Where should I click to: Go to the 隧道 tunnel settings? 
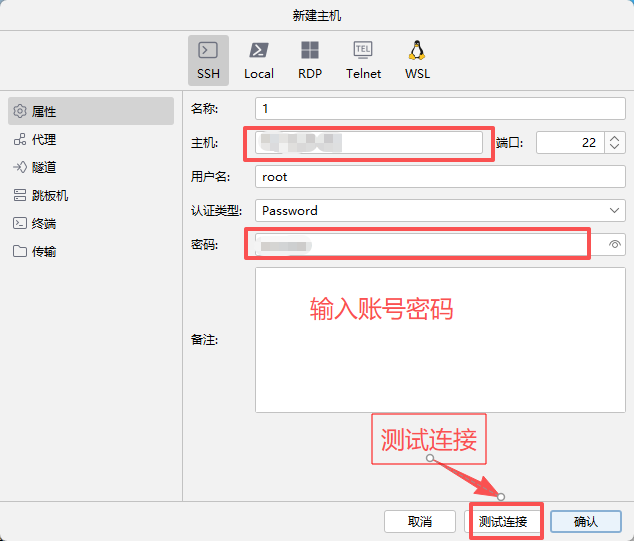[x=91, y=167]
